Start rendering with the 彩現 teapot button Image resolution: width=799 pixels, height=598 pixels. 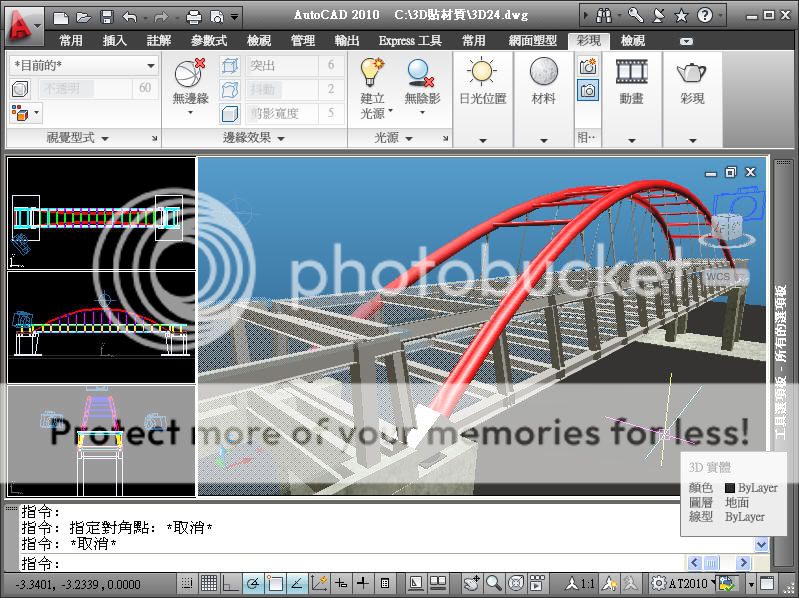coord(691,72)
